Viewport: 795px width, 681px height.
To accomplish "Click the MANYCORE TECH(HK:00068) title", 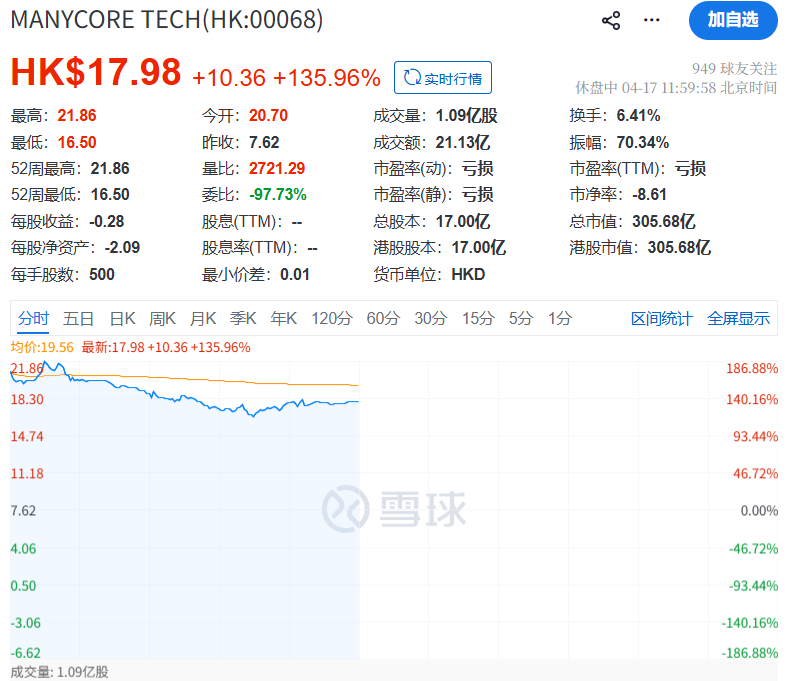I will point(166,20).
